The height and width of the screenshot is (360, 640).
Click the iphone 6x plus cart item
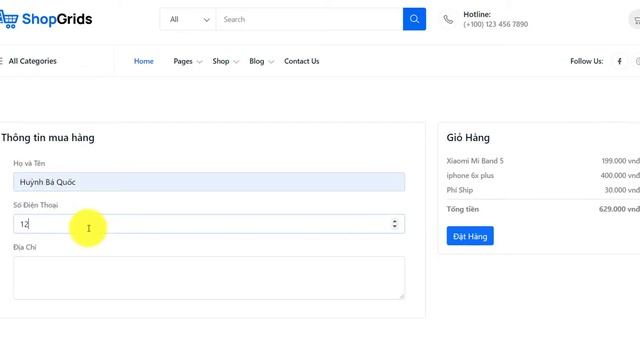(x=470, y=176)
